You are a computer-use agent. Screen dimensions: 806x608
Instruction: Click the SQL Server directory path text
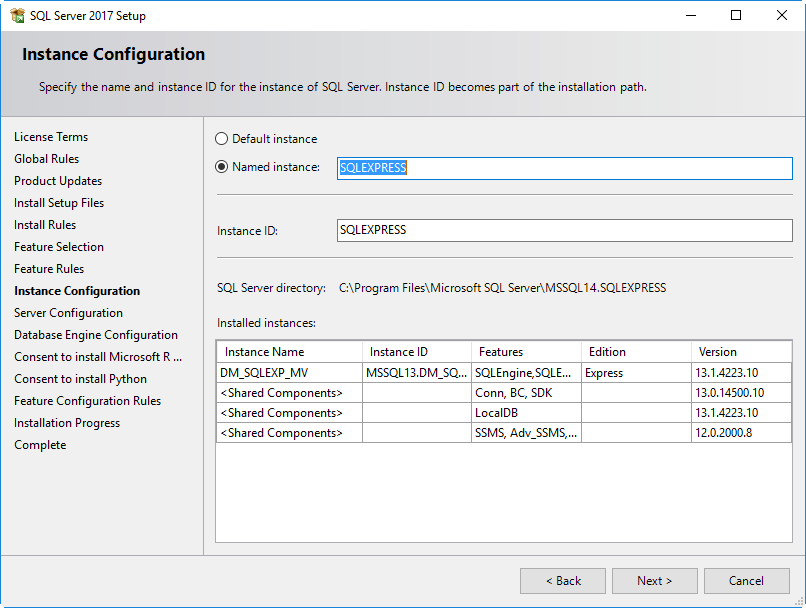click(502, 288)
